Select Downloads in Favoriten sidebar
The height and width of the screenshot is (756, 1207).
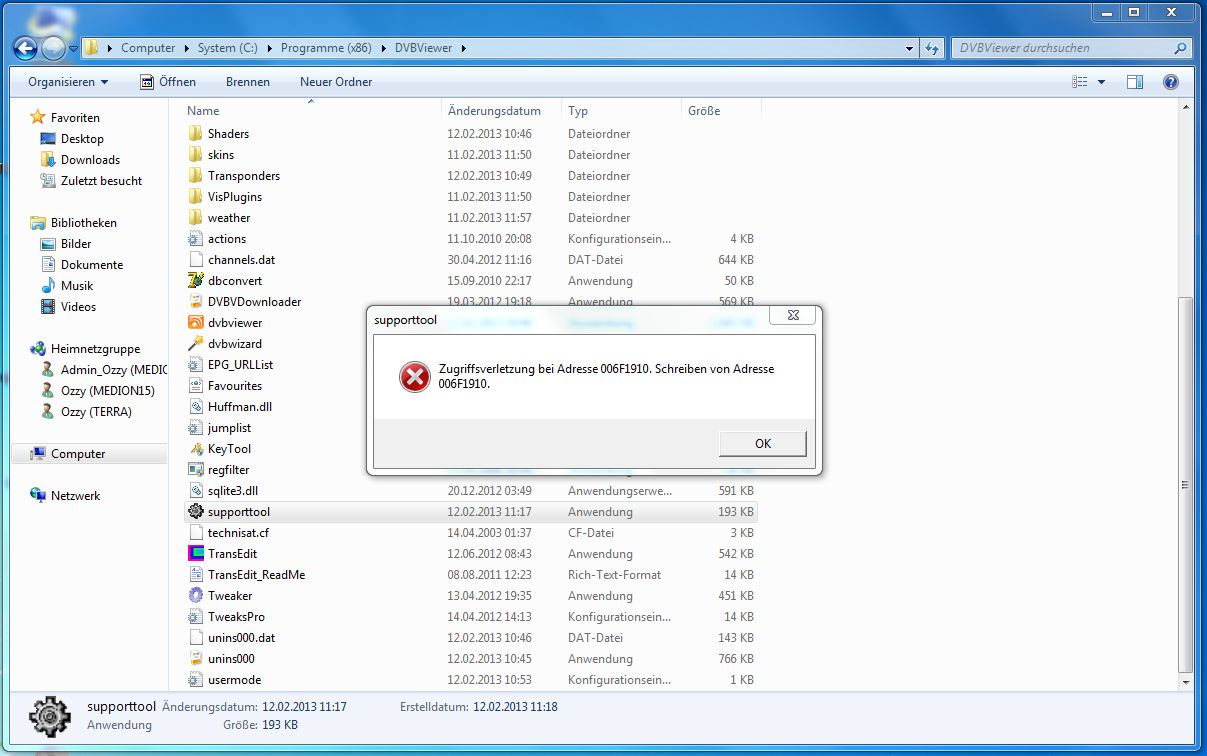coord(90,160)
